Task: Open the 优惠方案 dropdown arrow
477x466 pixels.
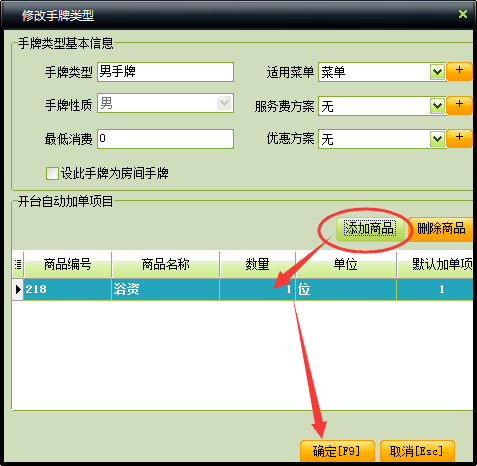Action: (x=437, y=139)
